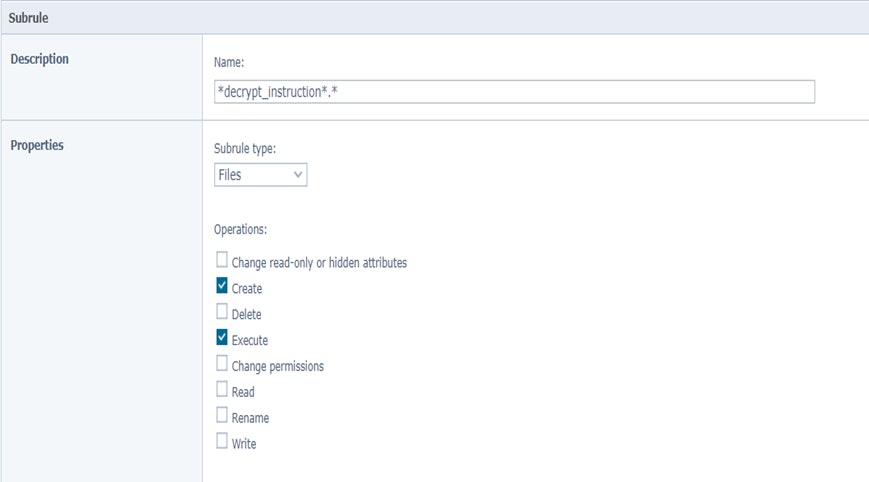Click the 'Name:' field label

(x=229, y=62)
